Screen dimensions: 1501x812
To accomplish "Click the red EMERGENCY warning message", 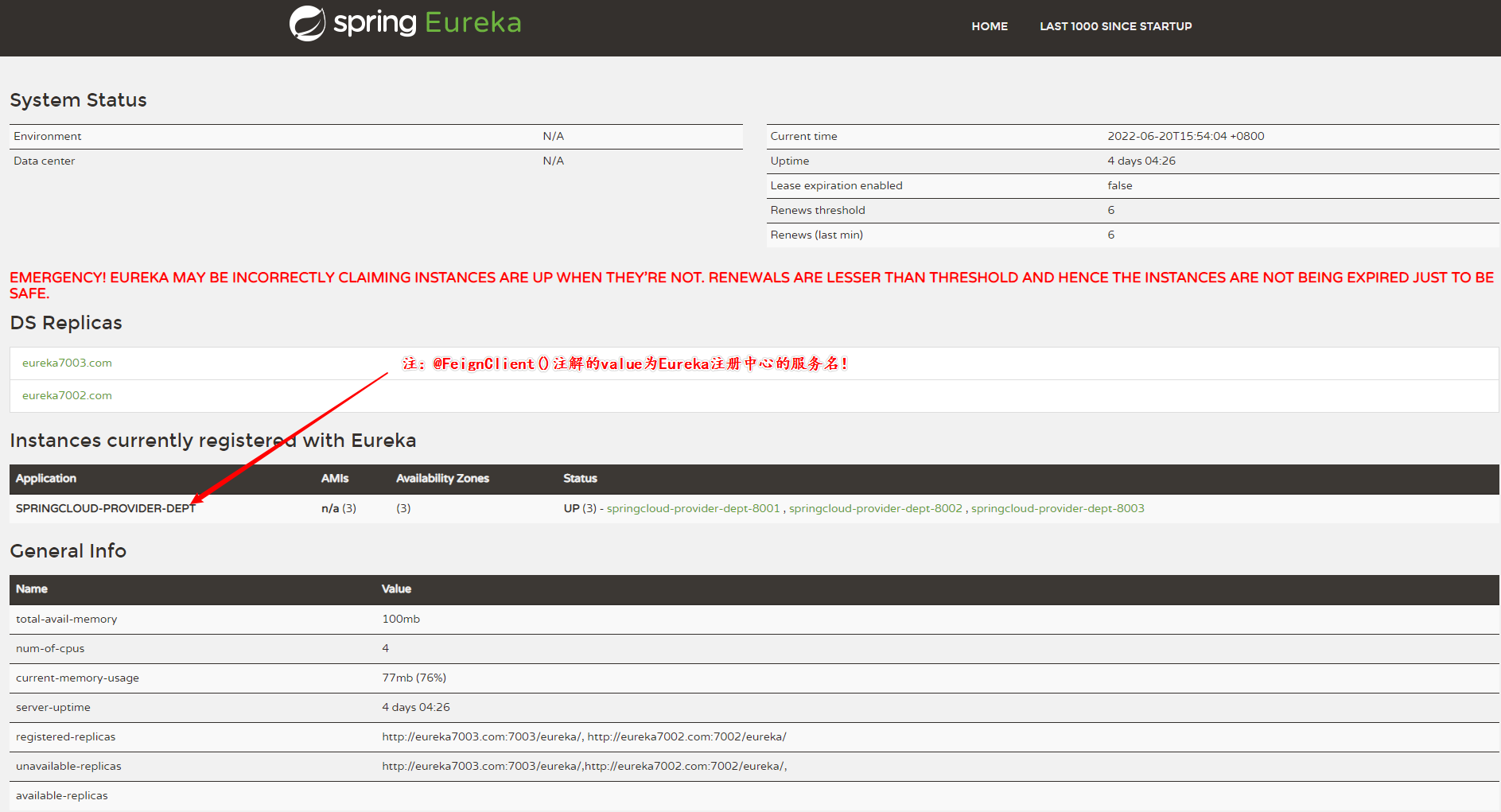I will click(x=751, y=286).
